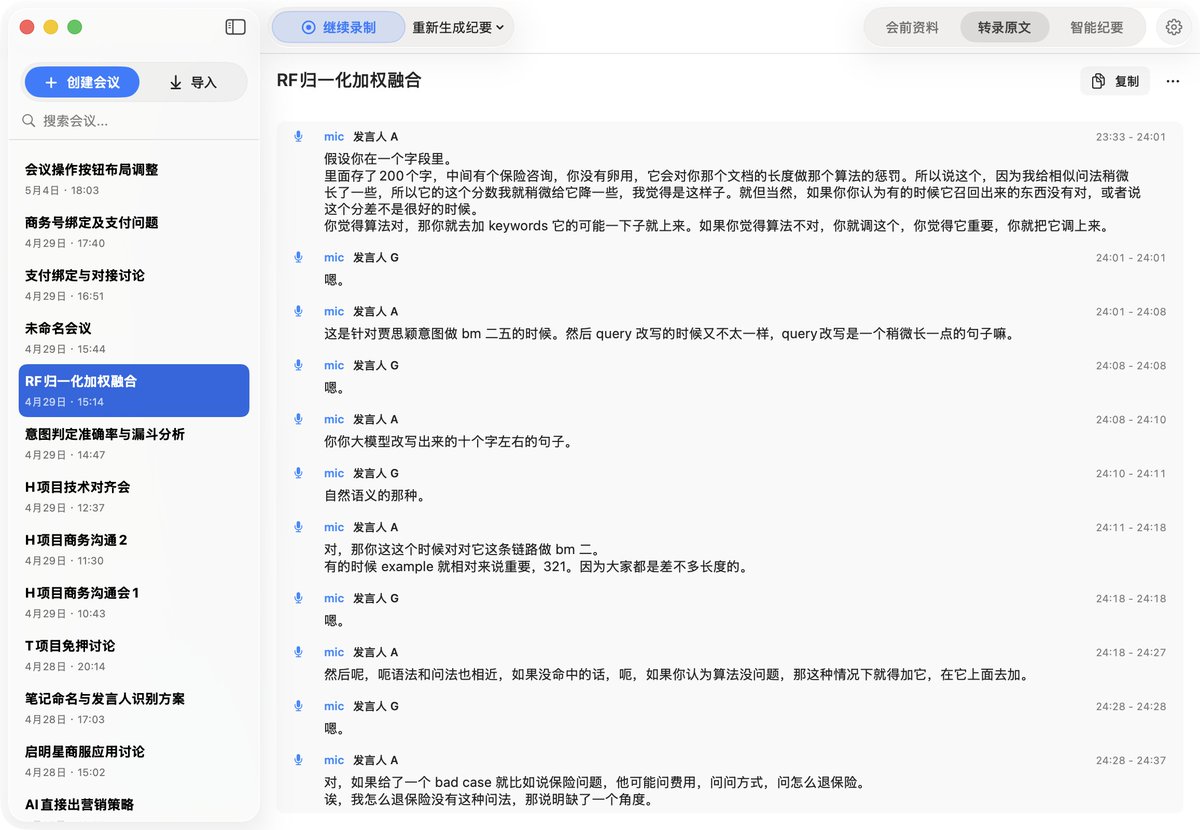The width and height of the screenshot is (1200, 830).
Task: Click 发言人 G label at 24:10 segment
Action: click(x=375, y=474)
